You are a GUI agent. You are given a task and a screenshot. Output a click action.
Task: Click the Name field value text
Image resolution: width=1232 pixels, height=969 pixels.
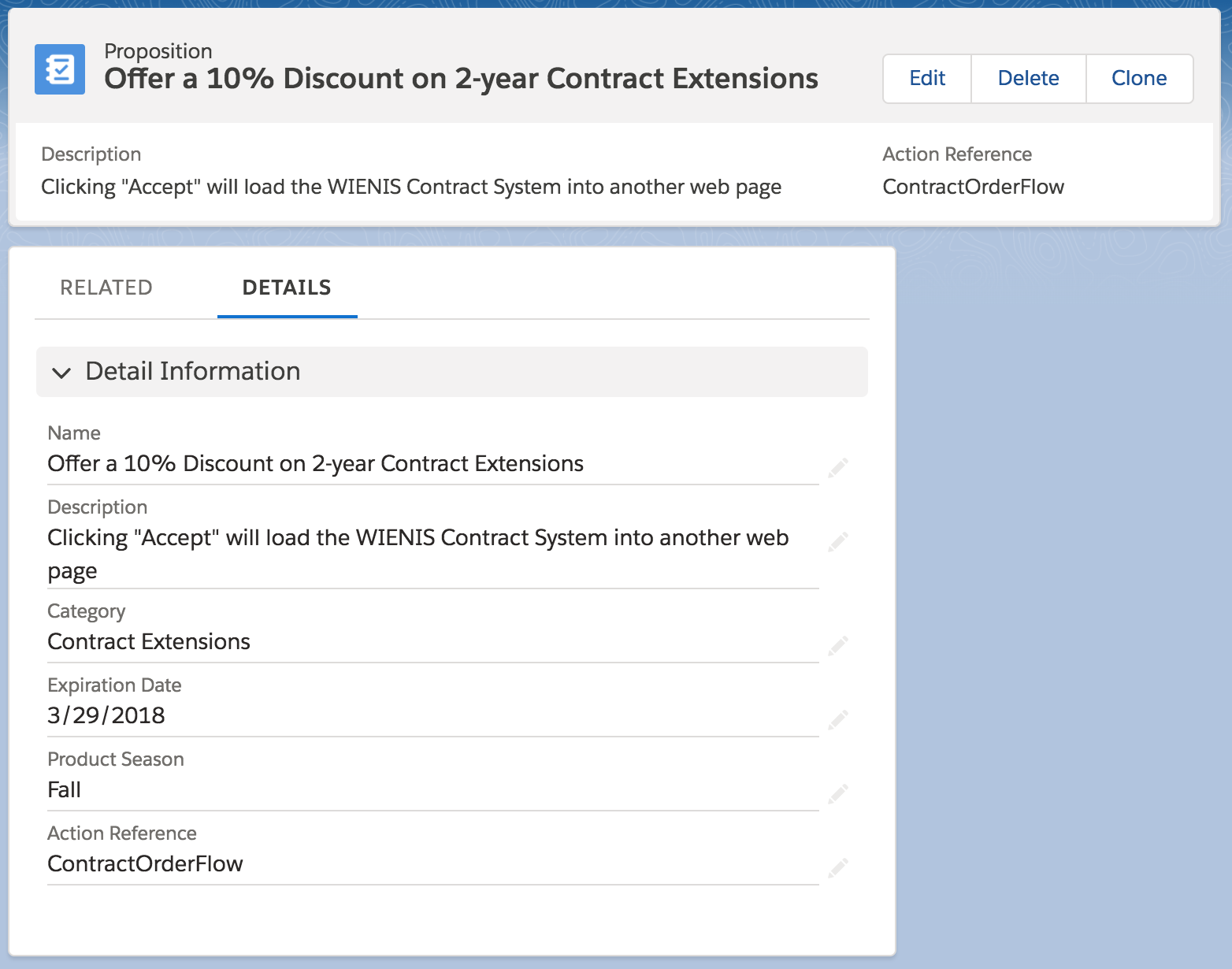pos(315,463)
